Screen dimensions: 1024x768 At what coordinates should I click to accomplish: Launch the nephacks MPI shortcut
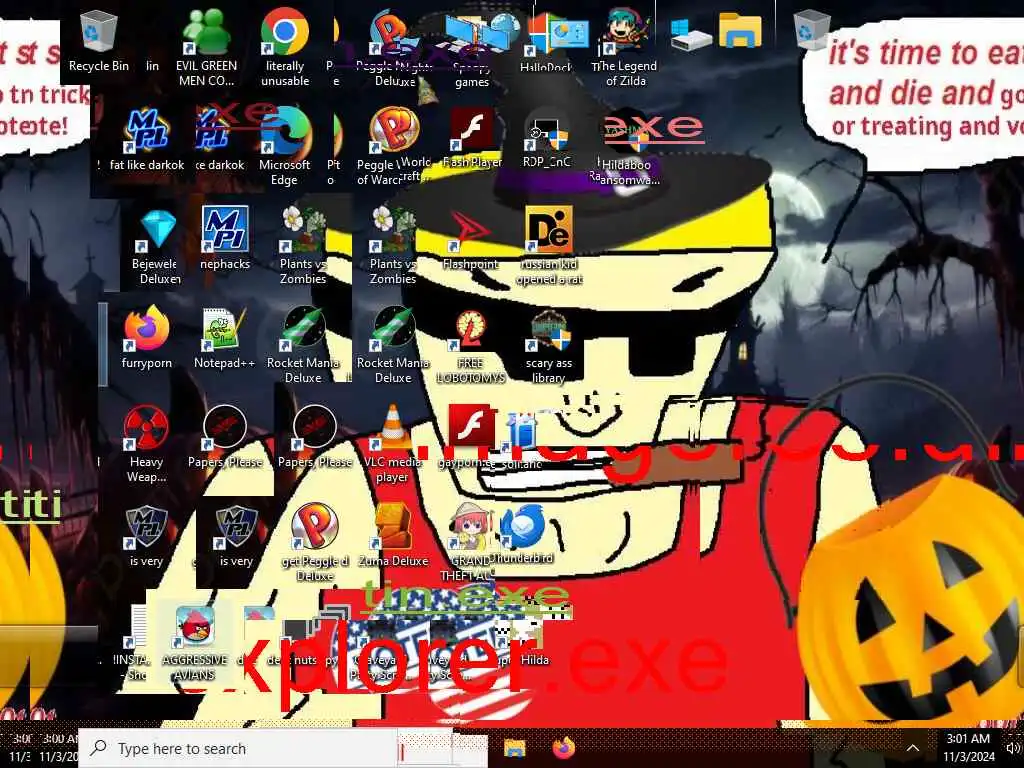[x=225, y=238]
